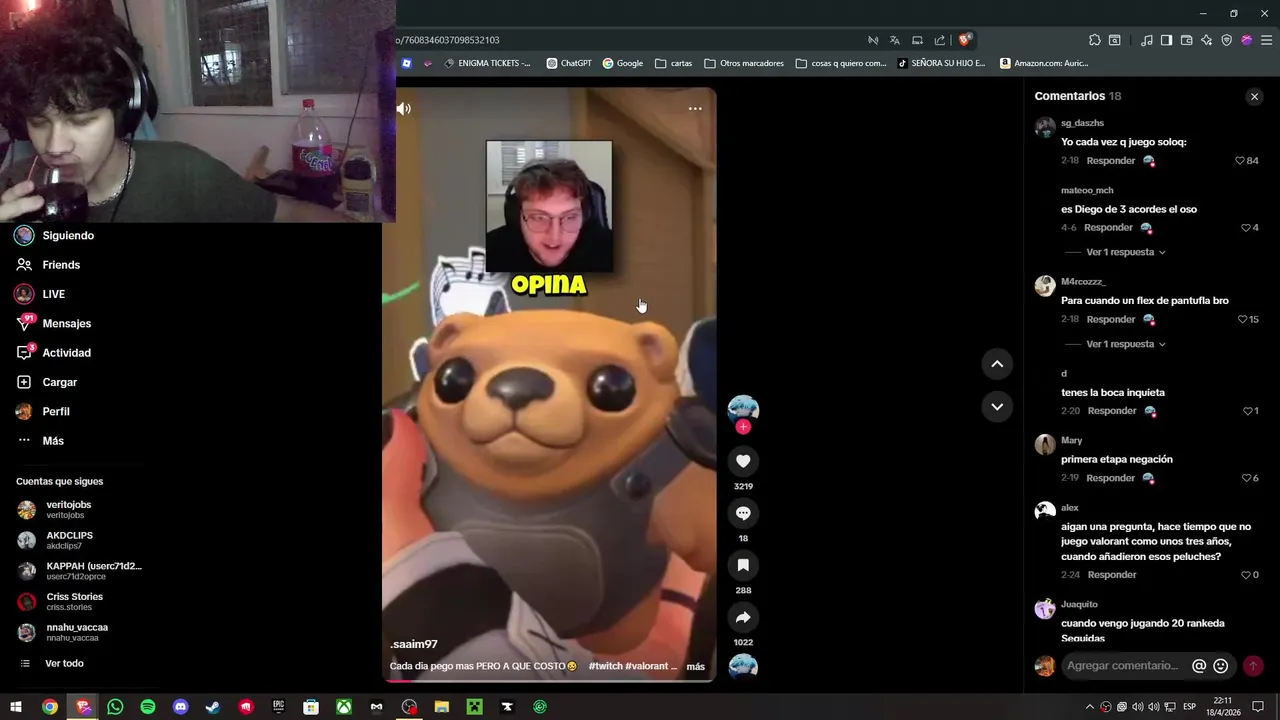
Task: Like the video with 3219 hearts
Action: point(743,461)
